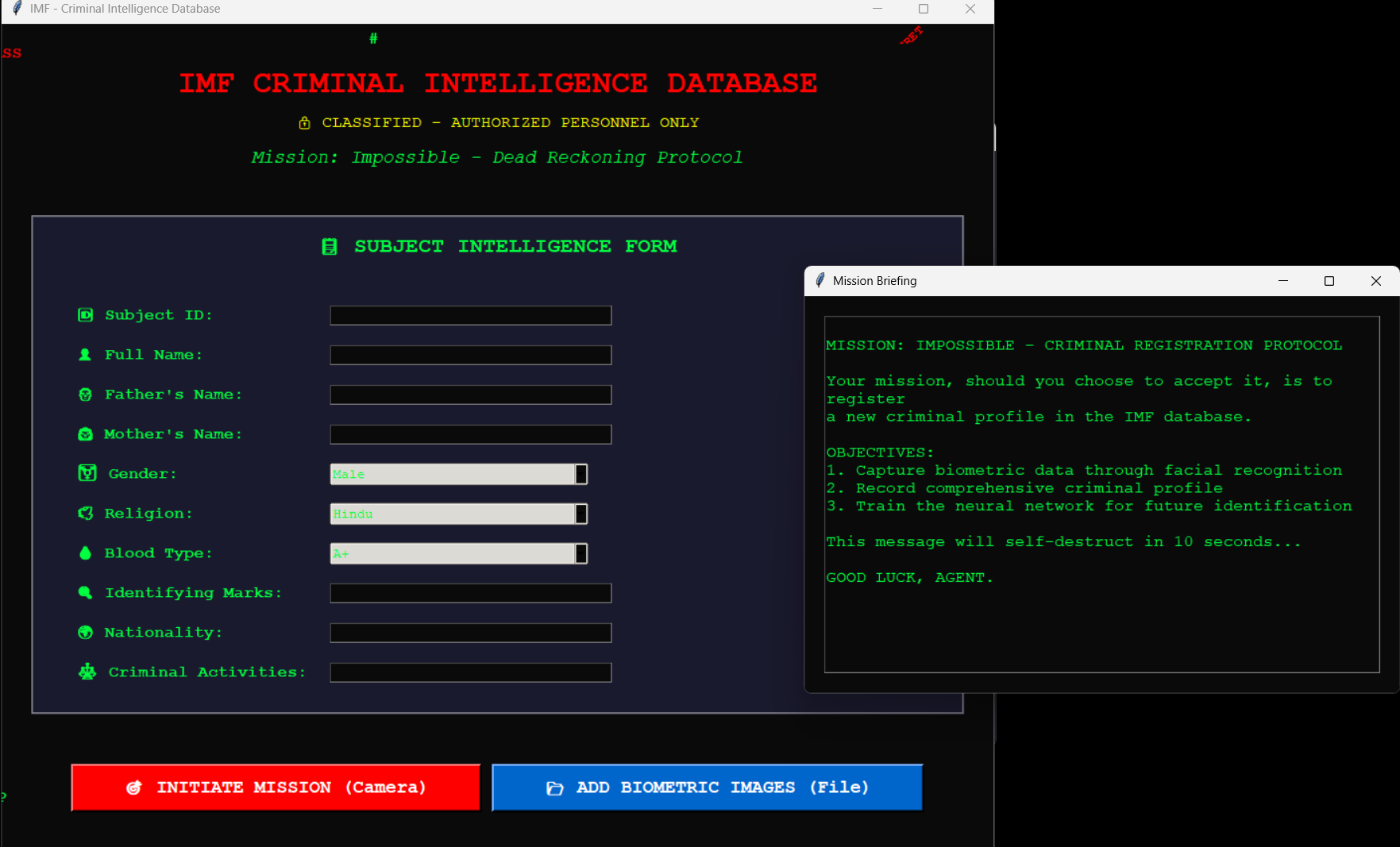Screen dimensions: 1400x847
Task: Open the Gender dropdown showing Male
Action: (458, 474)
